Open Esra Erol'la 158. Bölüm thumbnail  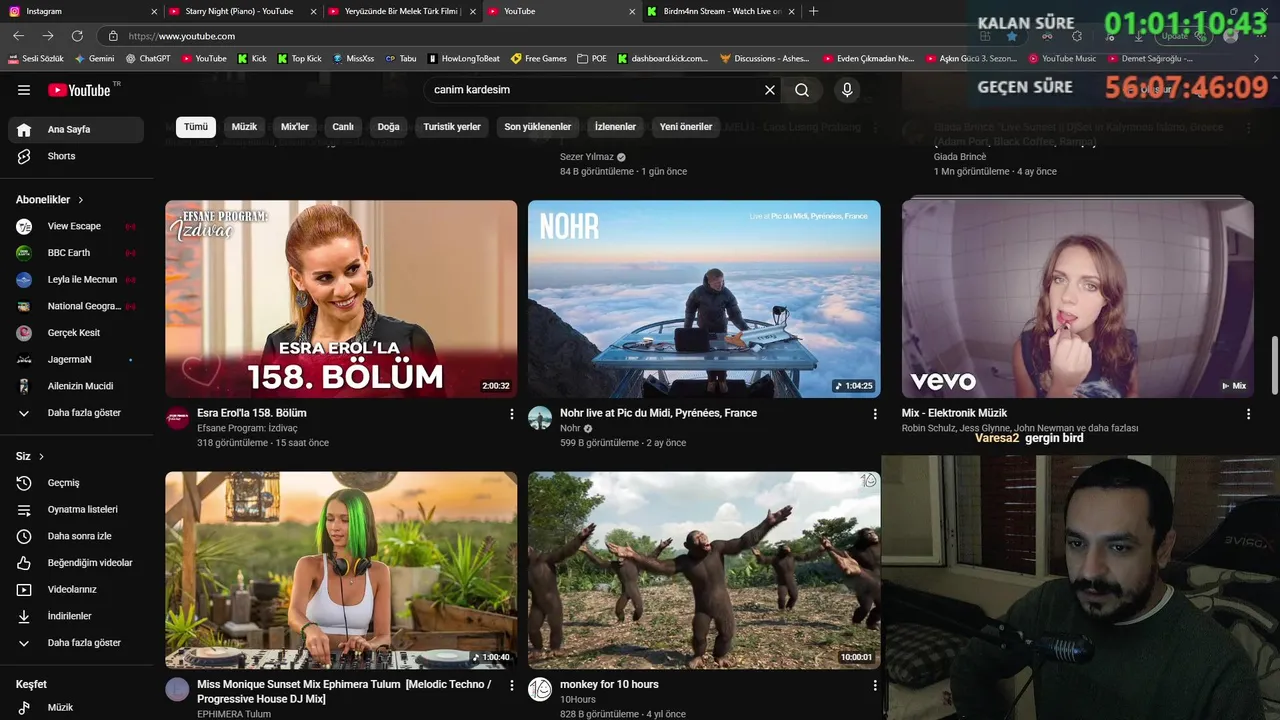coord(341,299)
